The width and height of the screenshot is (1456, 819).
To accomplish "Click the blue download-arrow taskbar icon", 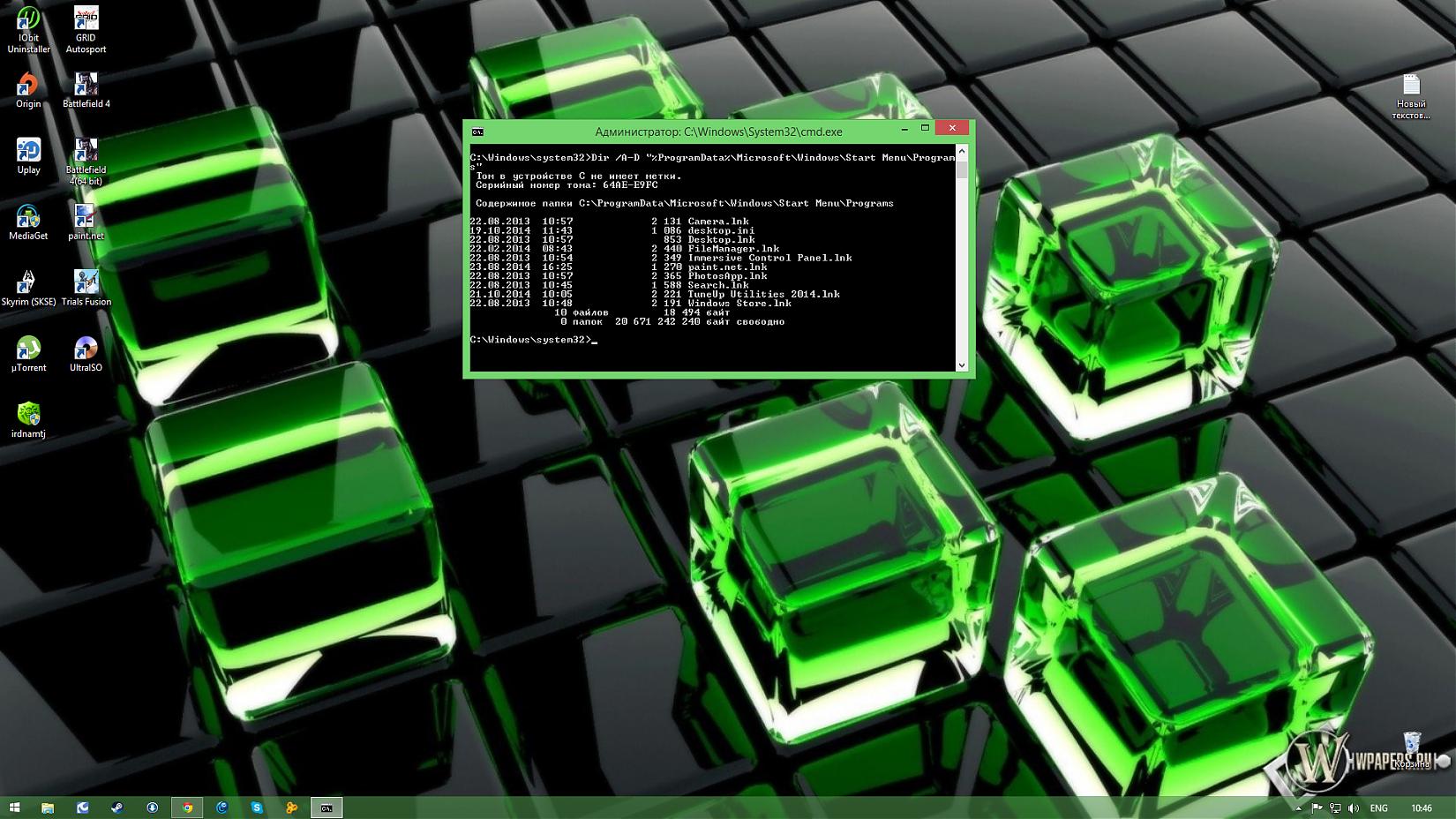I will 153,808.
